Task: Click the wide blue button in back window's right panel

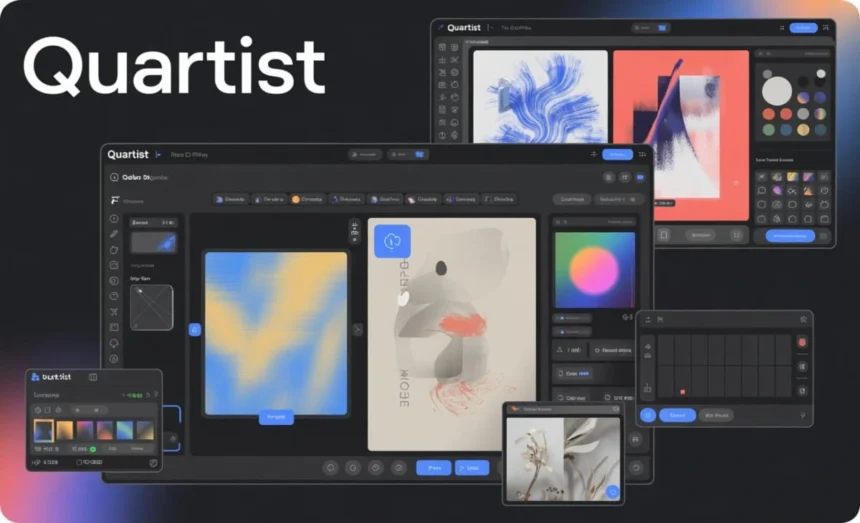Action: click(x=790, y=236)
